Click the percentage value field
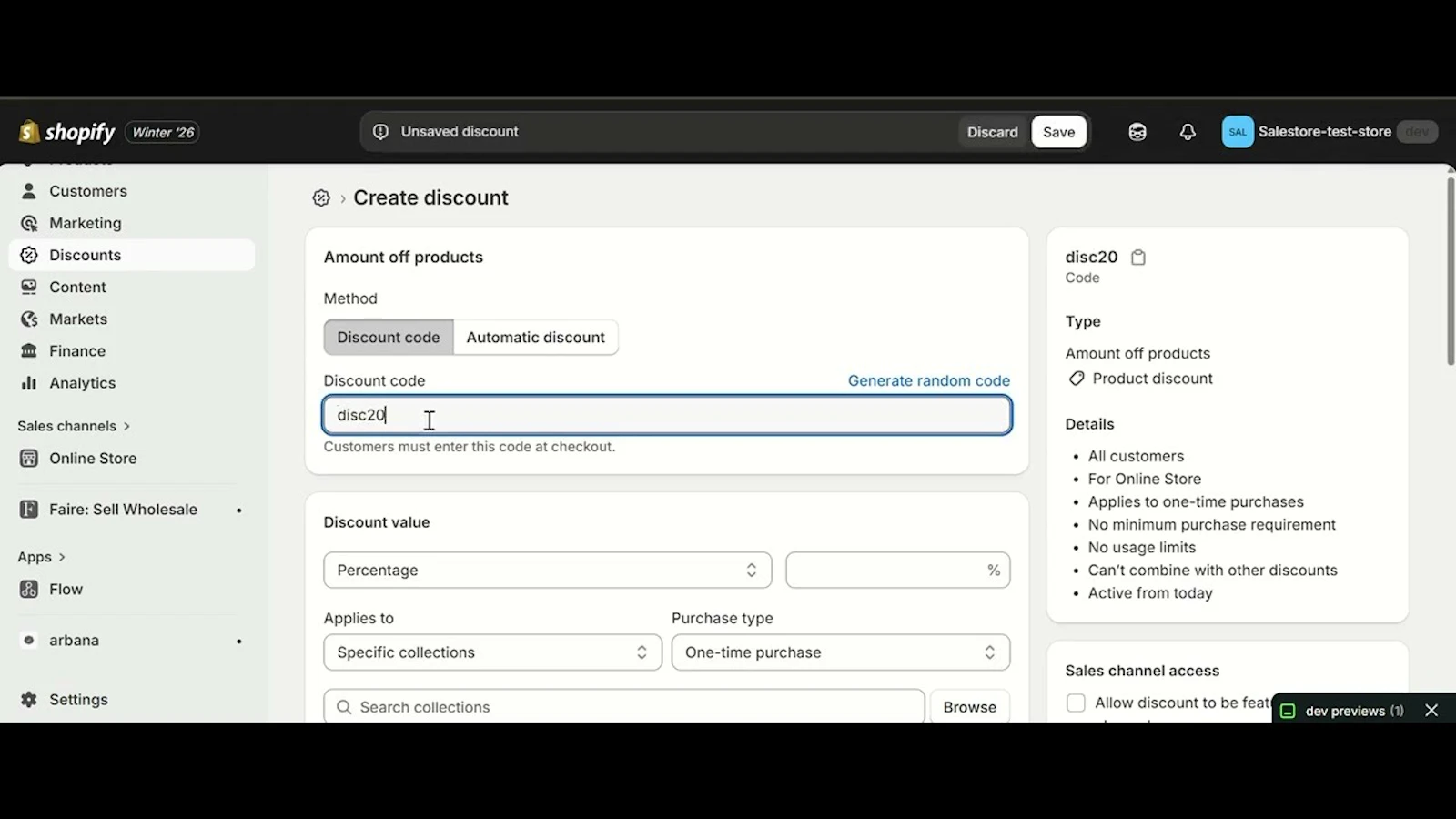This screenshot has height=819, width=1456. coord(898,571)
